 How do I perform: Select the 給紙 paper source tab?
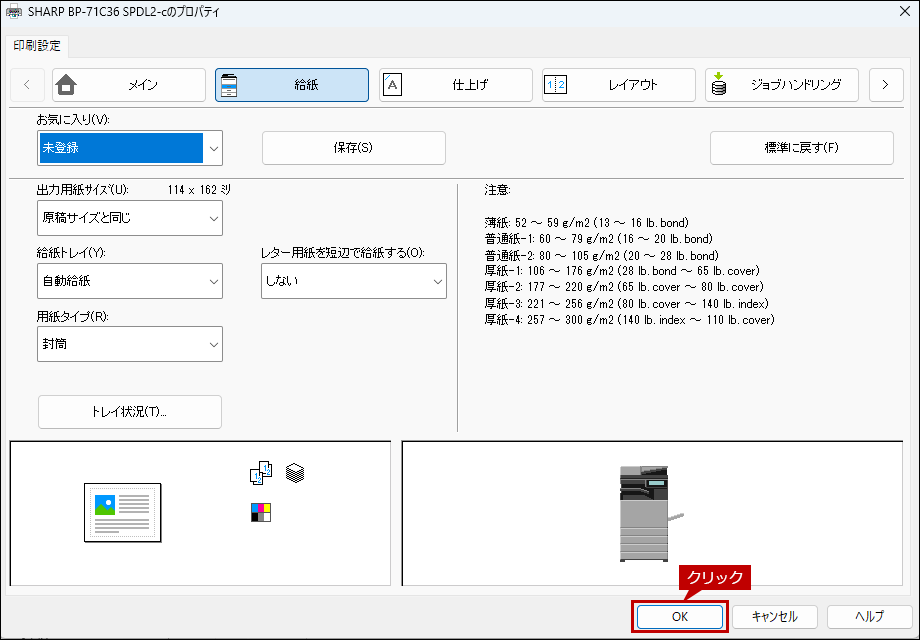[292, 85]
